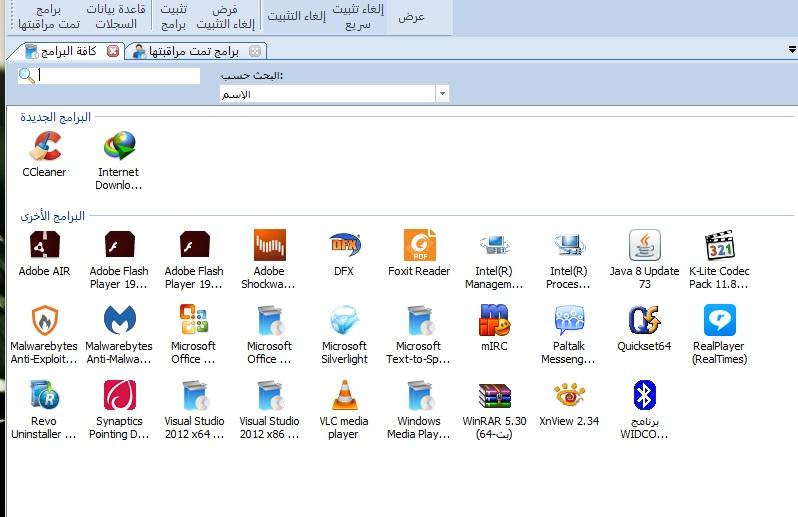Select the Revo Uninstaller icon
The height and width of the screenshot is (517, 798).
pyautogui.click(x=45, y=395)
